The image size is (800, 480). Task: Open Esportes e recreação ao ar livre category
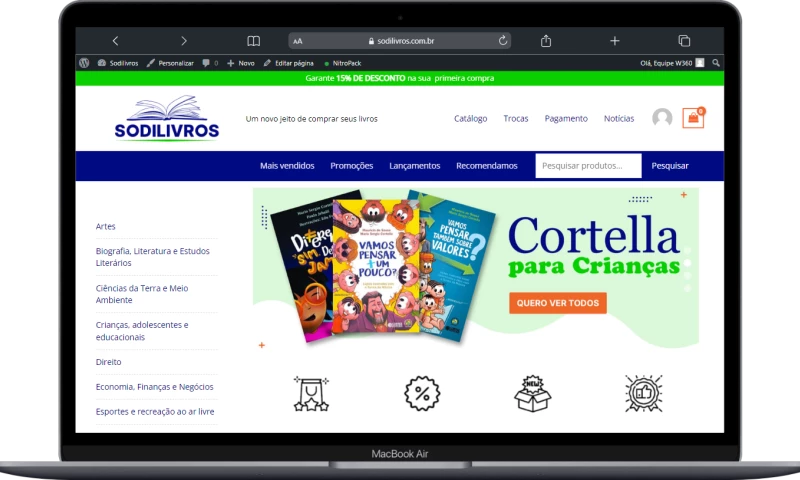[x=155, y=412]
